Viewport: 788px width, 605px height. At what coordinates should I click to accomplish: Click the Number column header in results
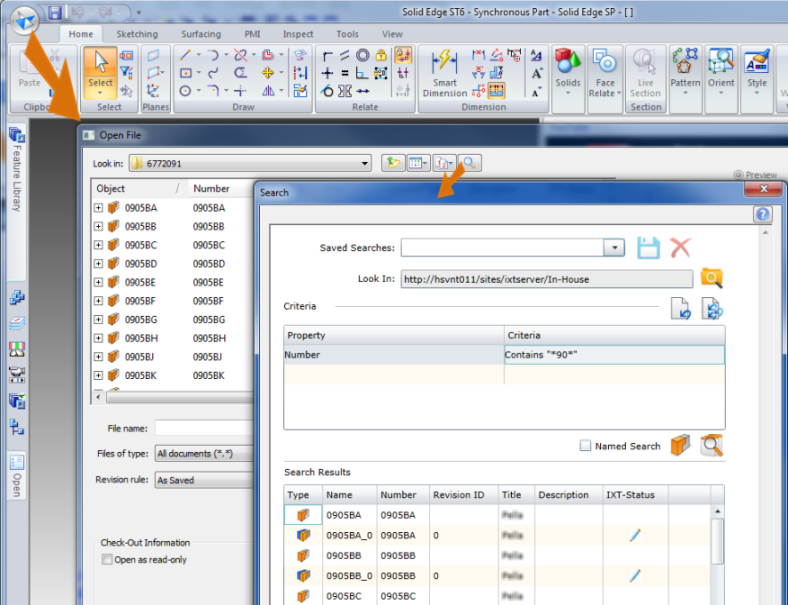coord(398,495)
